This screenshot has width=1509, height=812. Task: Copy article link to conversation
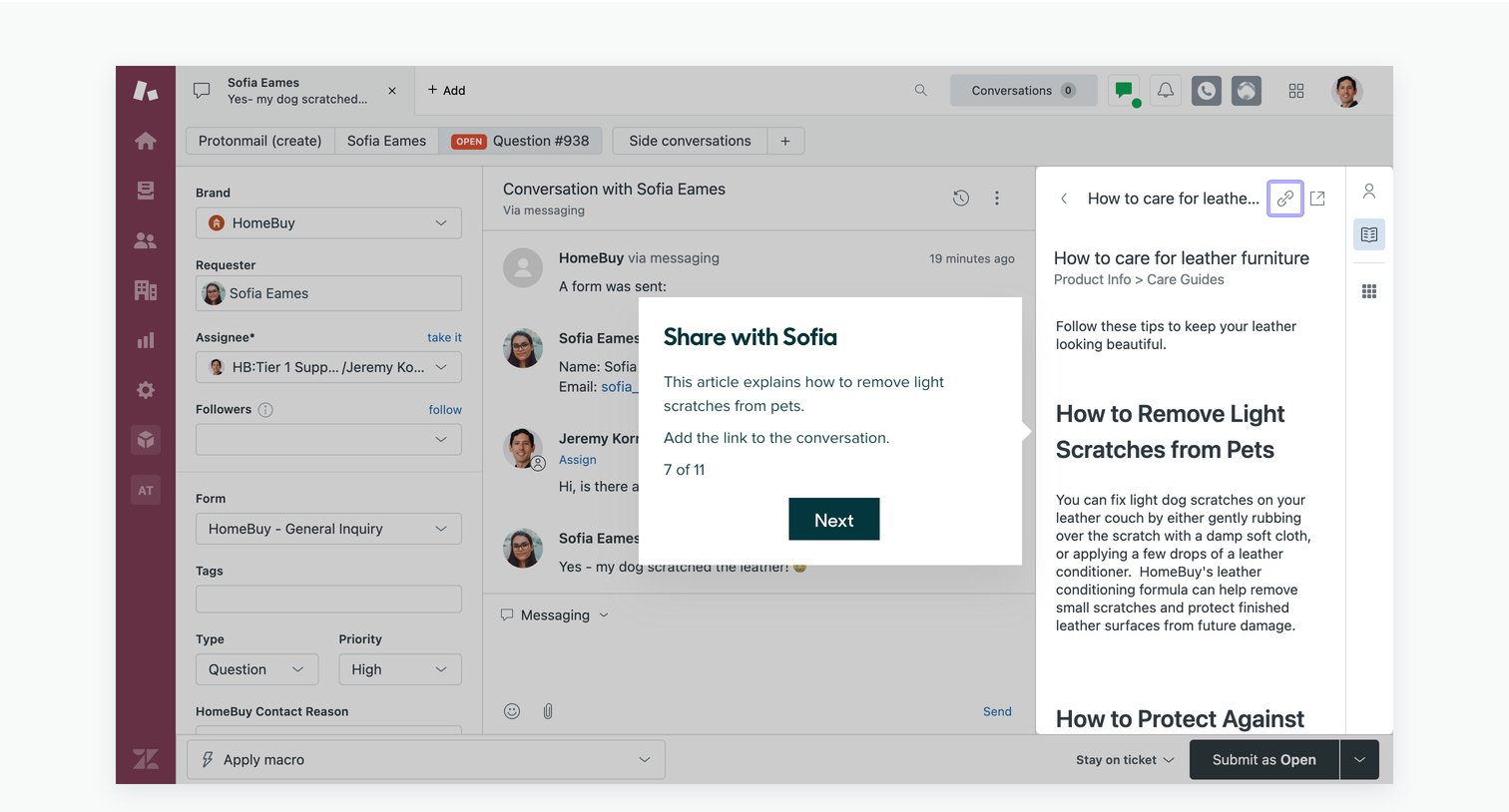(x=1285, y=199)
